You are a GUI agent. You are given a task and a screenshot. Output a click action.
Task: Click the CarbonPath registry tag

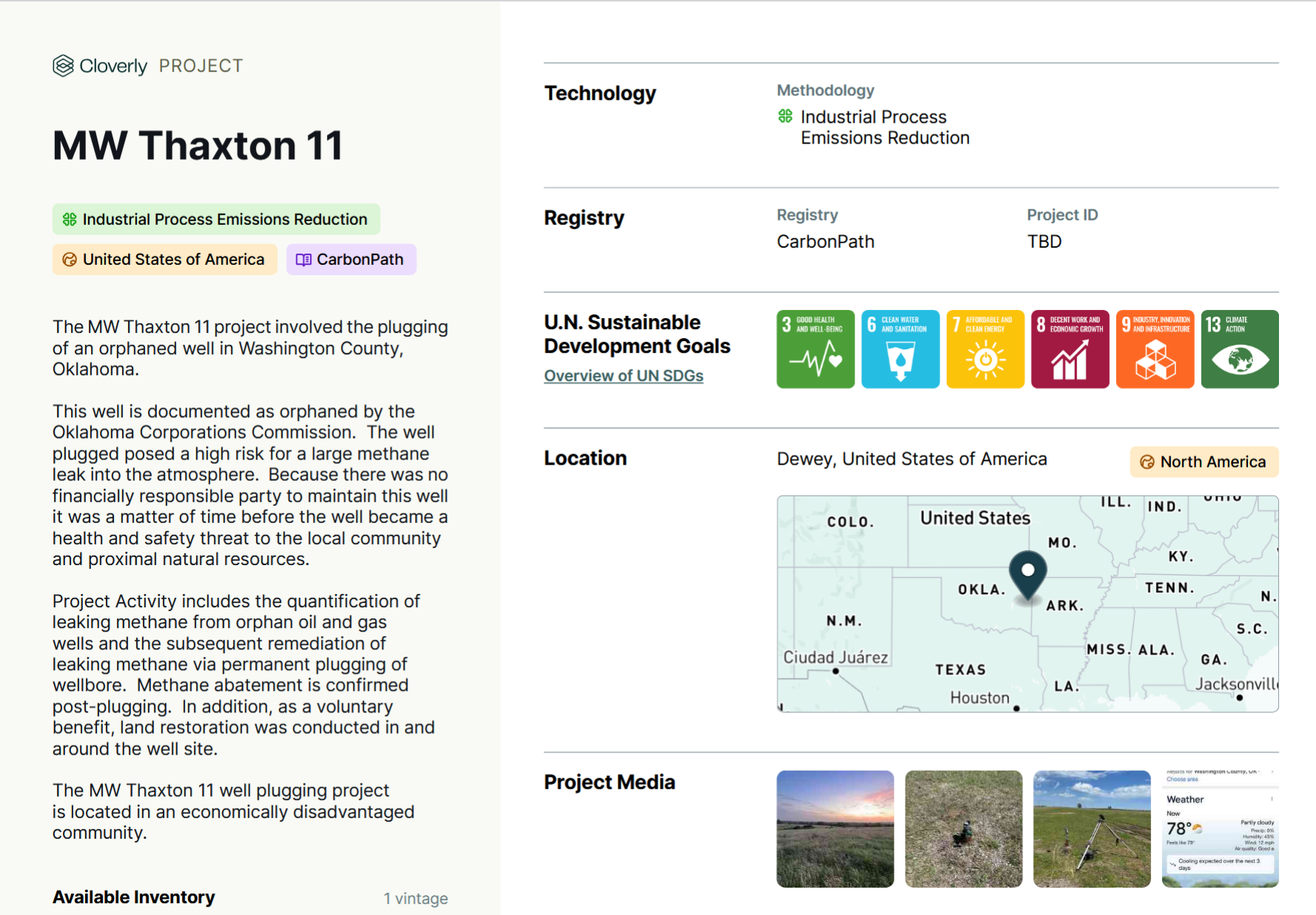[351, 260]
